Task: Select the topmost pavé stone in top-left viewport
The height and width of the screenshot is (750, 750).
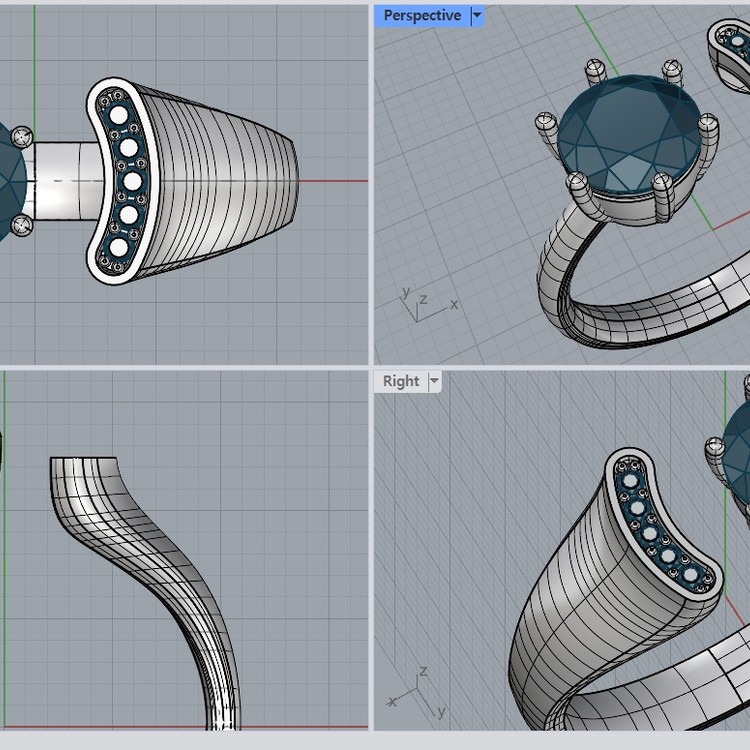Action: (x=119, y=115)
